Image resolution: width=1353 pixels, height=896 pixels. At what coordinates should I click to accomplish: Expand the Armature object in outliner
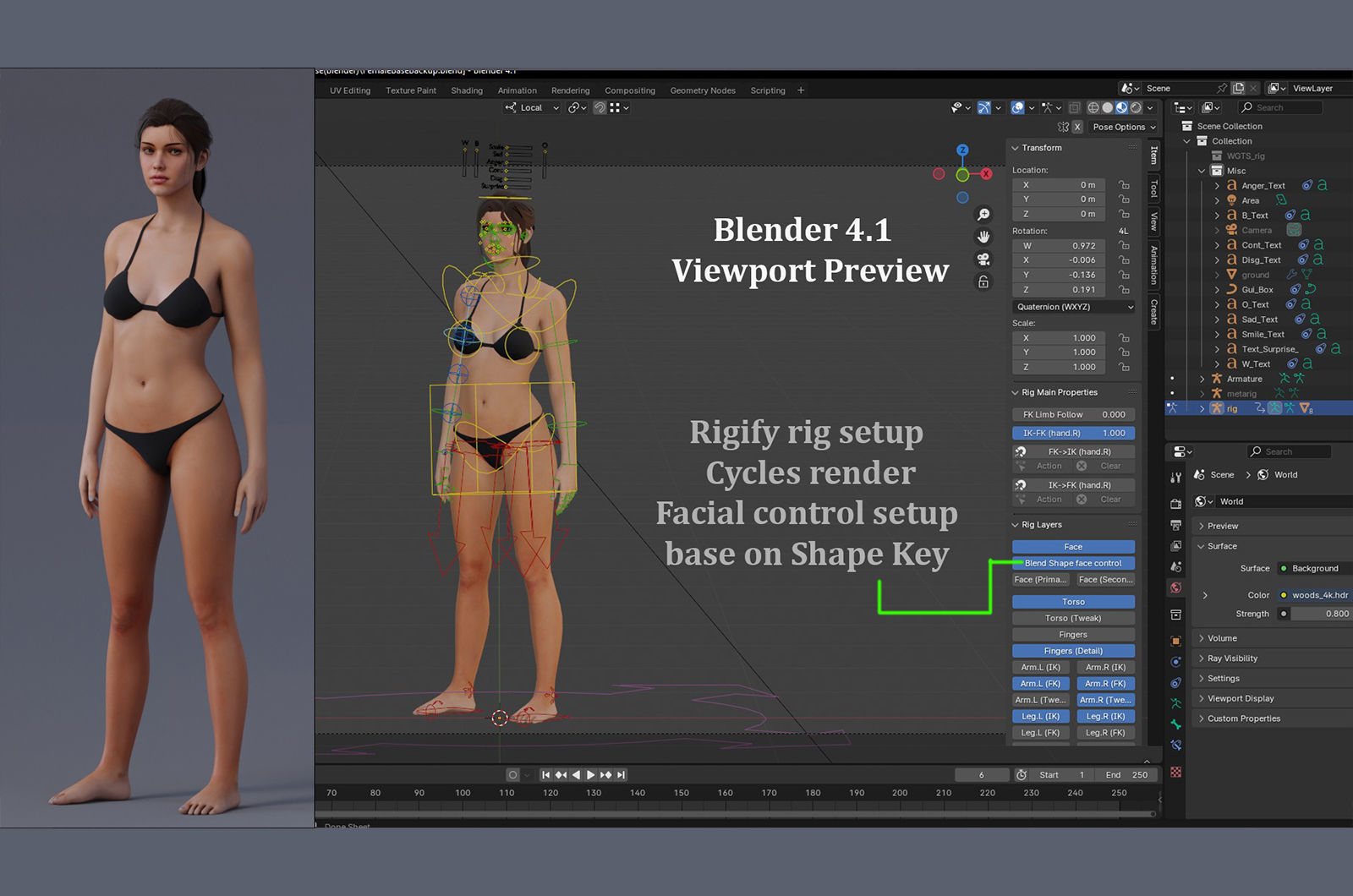tap(1202, 379)
